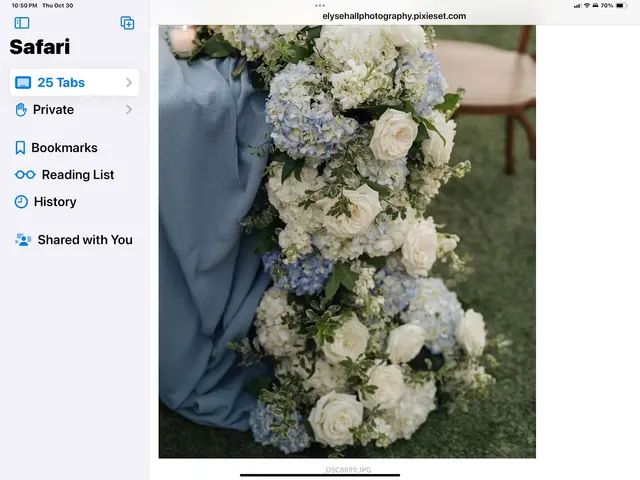Tap the home indicator bar

pyautogui.click(x=320, y=475)
